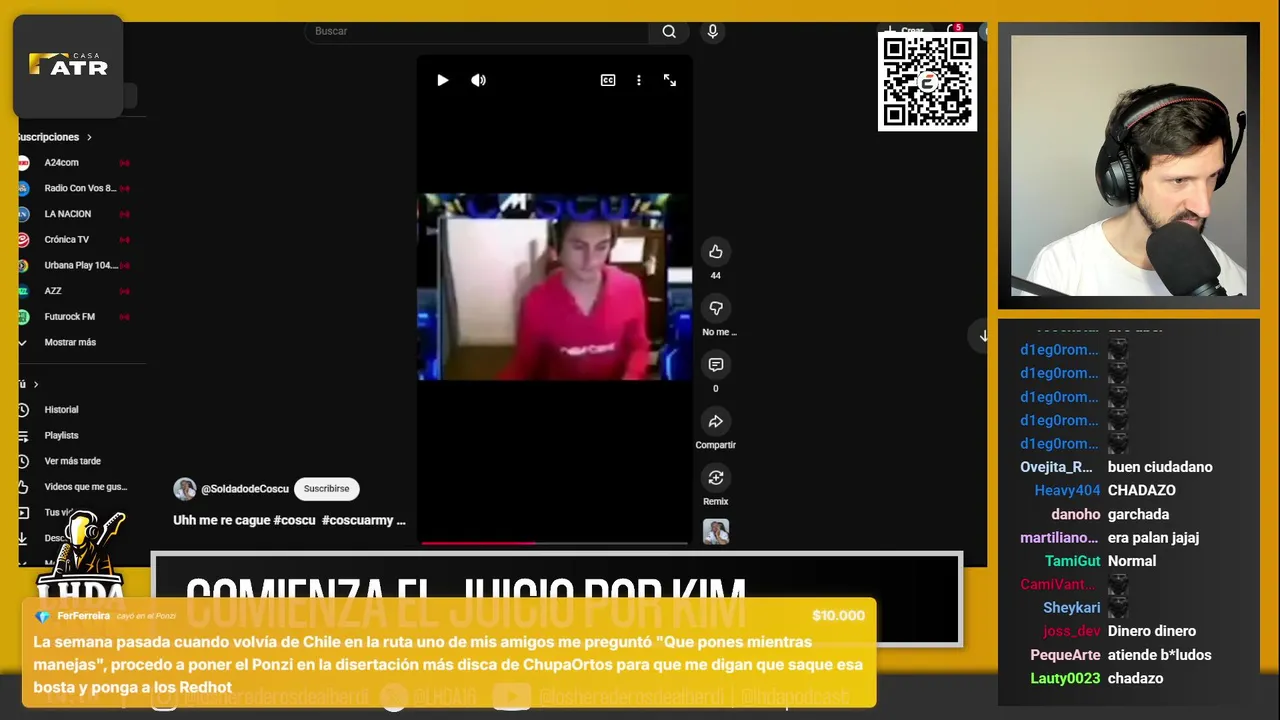Toggle closed captions on the short
The height and width of the screenshot is (720, 1280).
pos(608,80)
